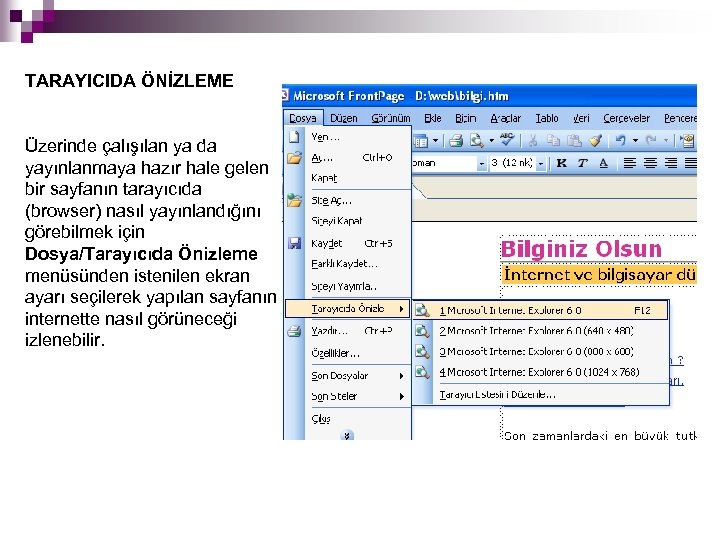Open the dropdown arrow next to Redo
Viewport: 720px width, 540px height.
[665, 141]
